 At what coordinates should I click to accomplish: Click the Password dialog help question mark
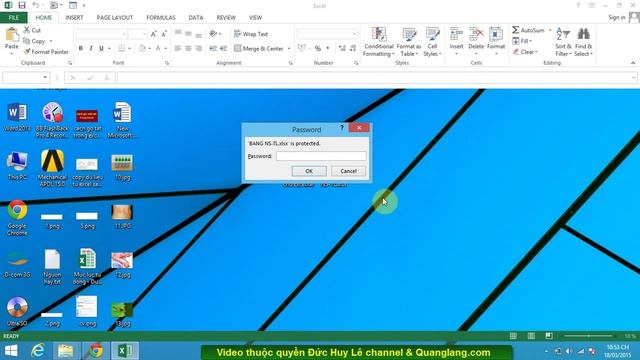coord(342,128)
